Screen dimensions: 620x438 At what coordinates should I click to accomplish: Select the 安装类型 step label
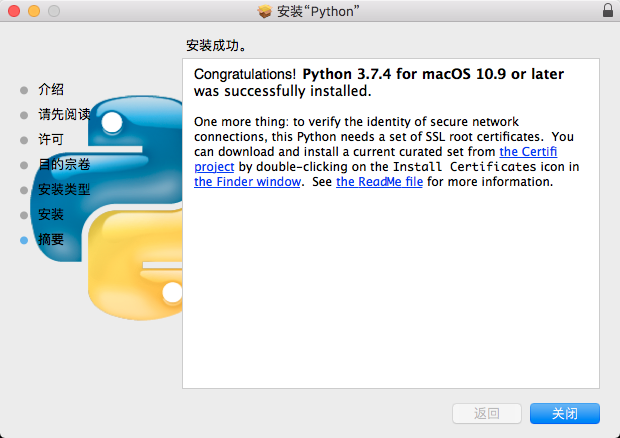(64, 189)
